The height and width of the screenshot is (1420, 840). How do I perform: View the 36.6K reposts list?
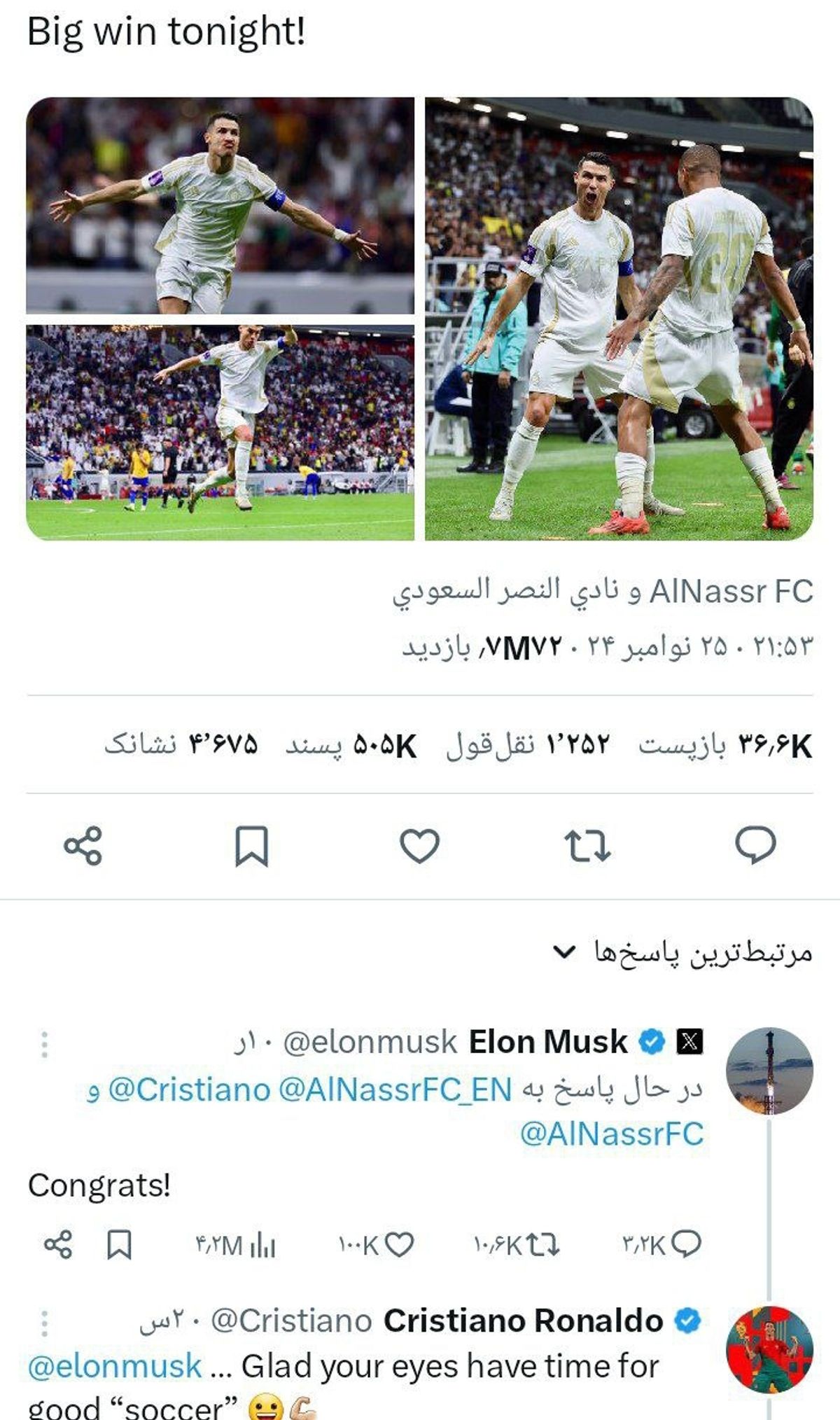725,745
